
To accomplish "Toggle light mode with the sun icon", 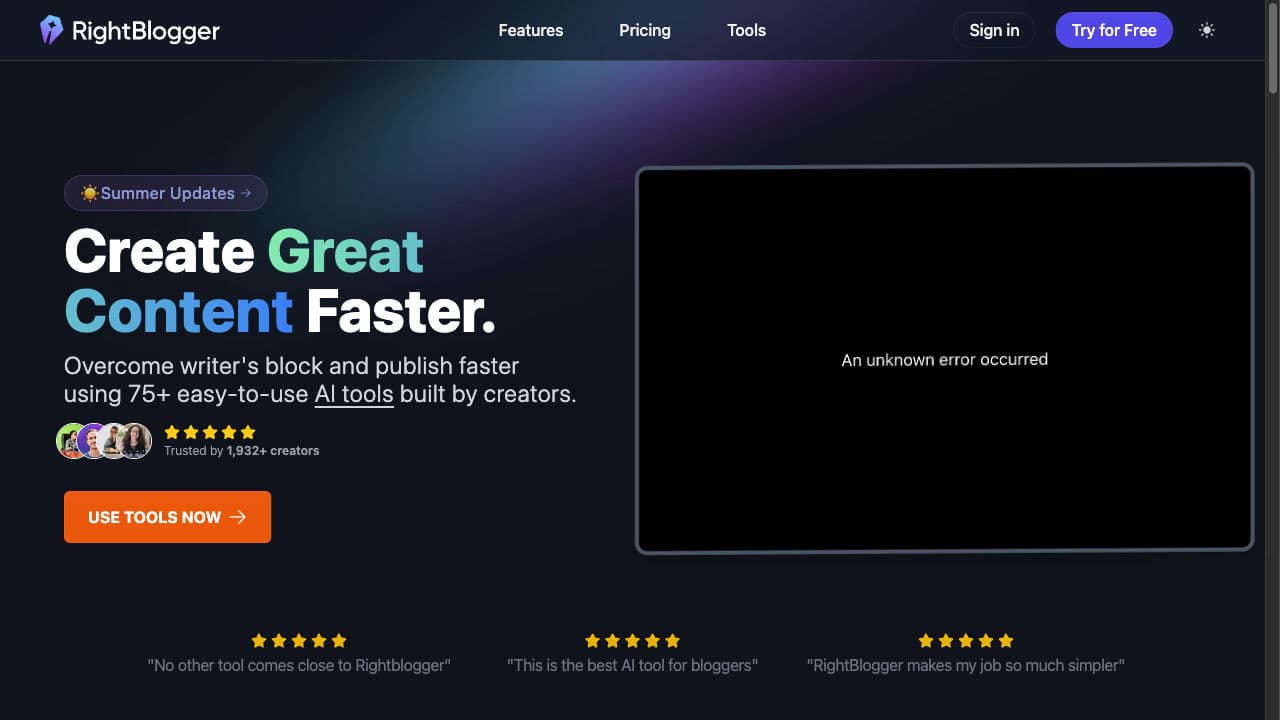I will [x=1207, y=30].
